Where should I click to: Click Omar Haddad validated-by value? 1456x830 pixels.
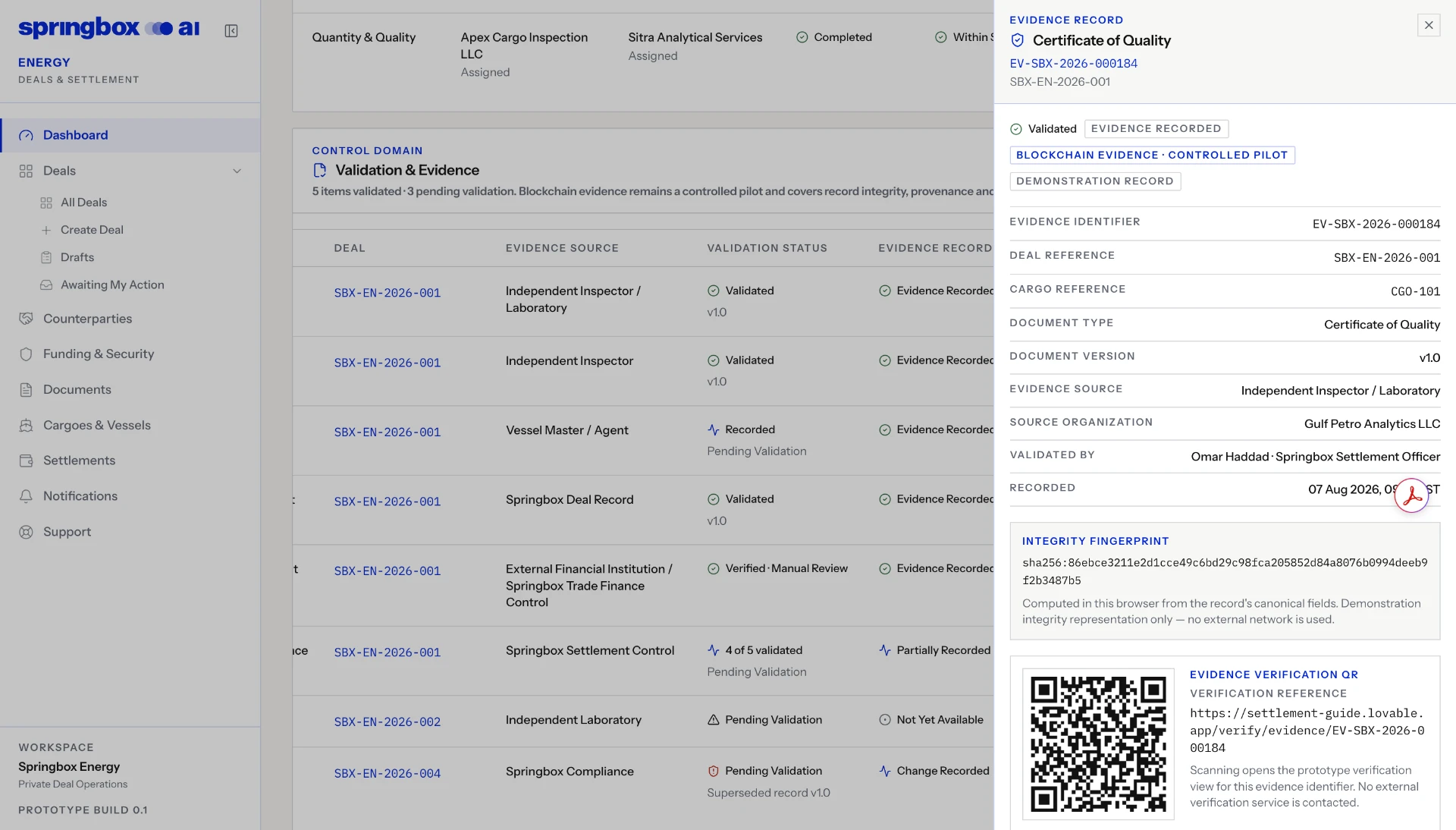(x=1315, y=457)
